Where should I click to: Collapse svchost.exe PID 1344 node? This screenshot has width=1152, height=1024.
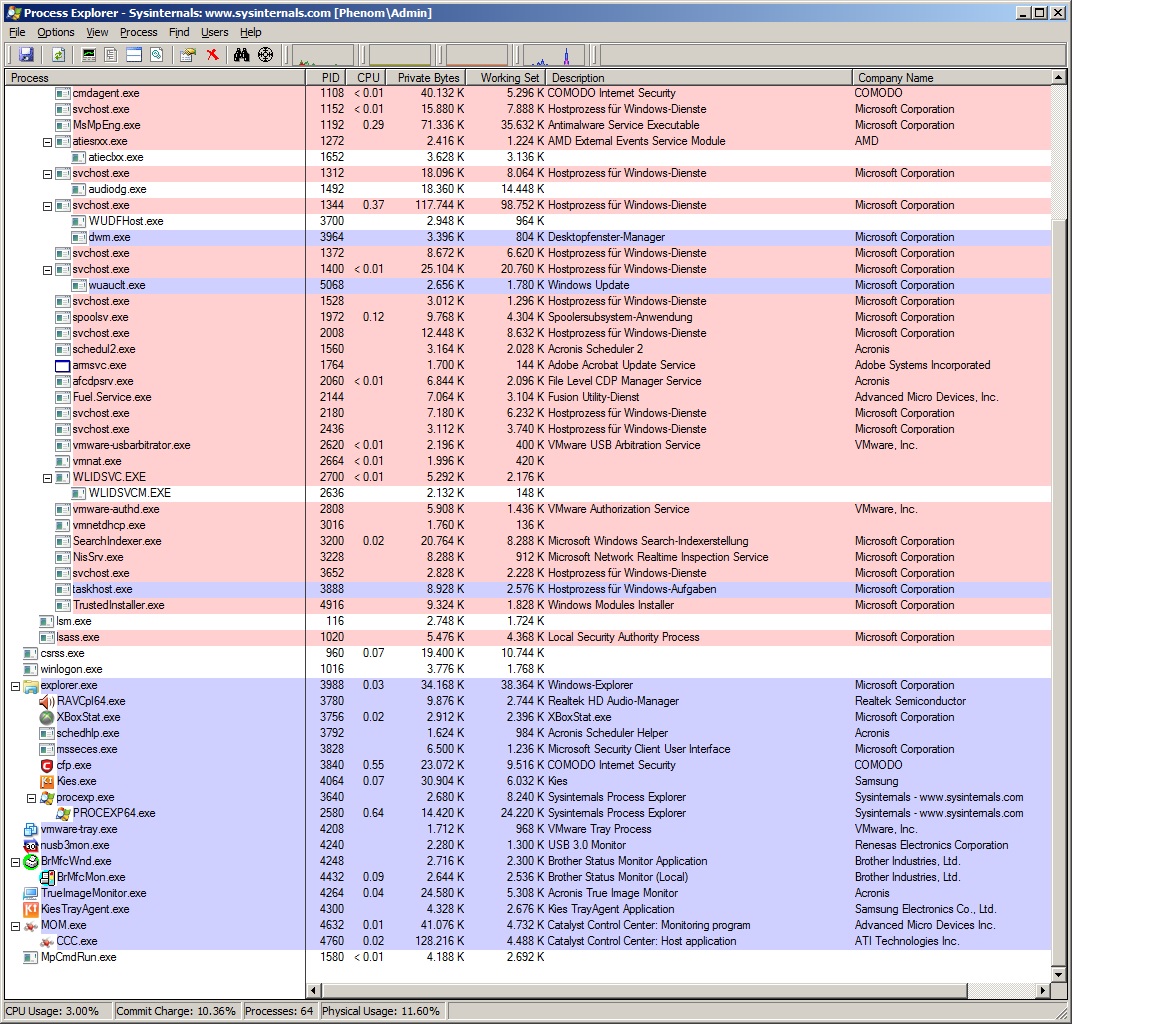47,206
